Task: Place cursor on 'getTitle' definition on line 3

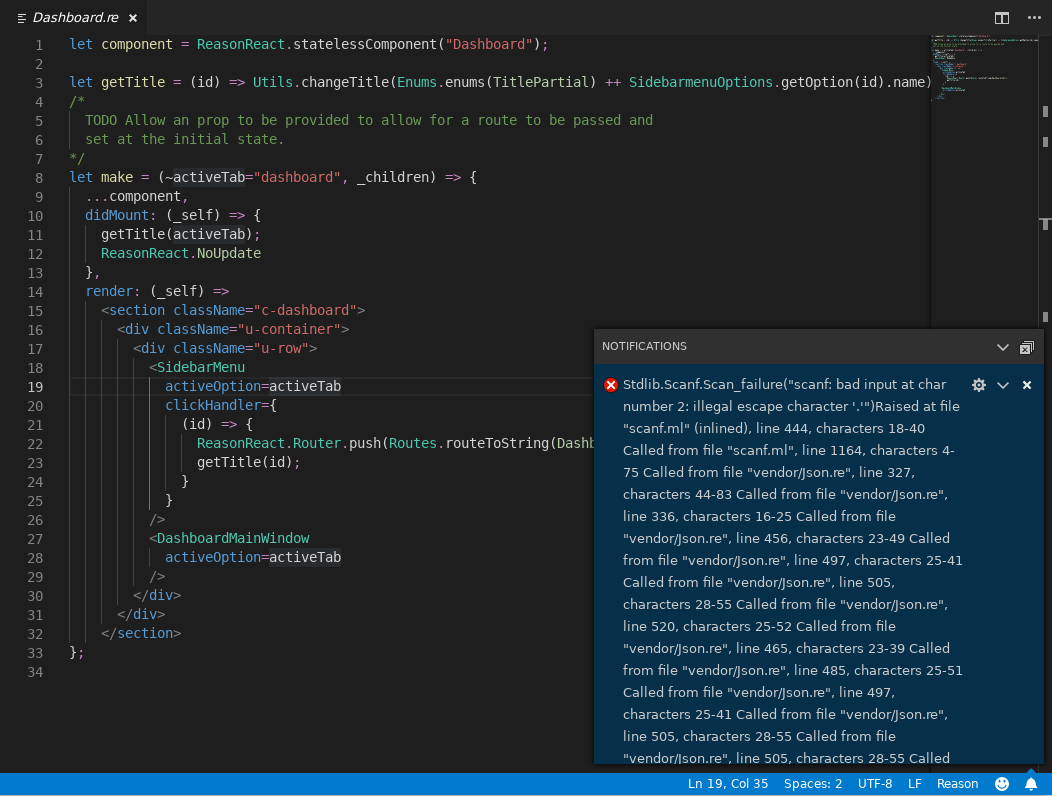Action: [x=133, y=82]
